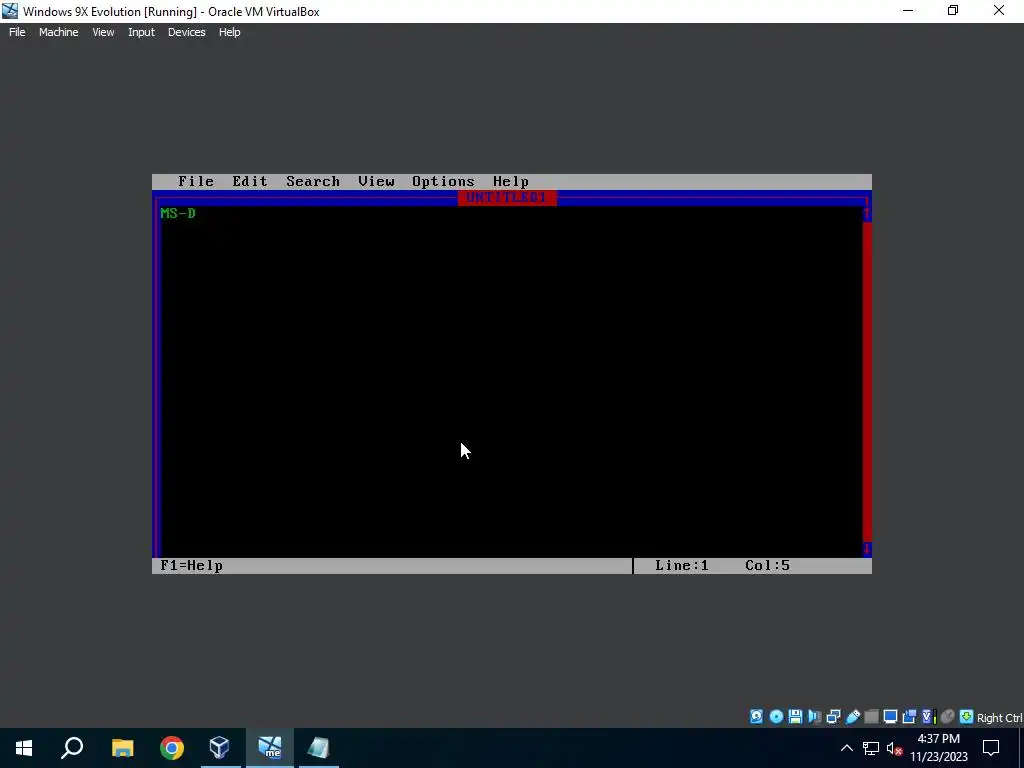The height and width of the screenshot is (768, 1024).
Task: Restore down the VirtualBox window
Action: point(953,11)
